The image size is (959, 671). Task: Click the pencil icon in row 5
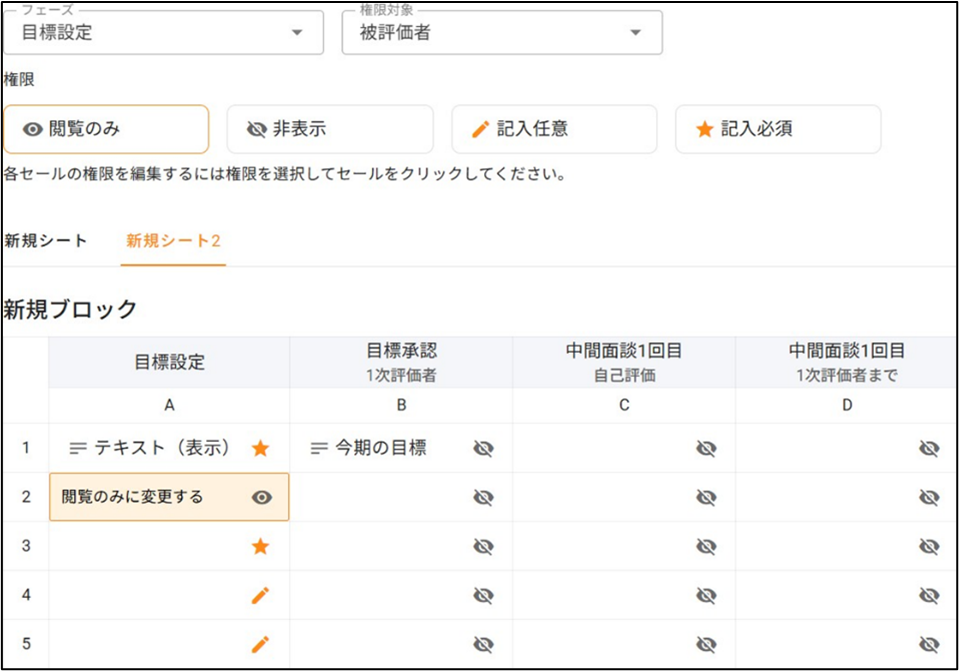pos(260,644)
